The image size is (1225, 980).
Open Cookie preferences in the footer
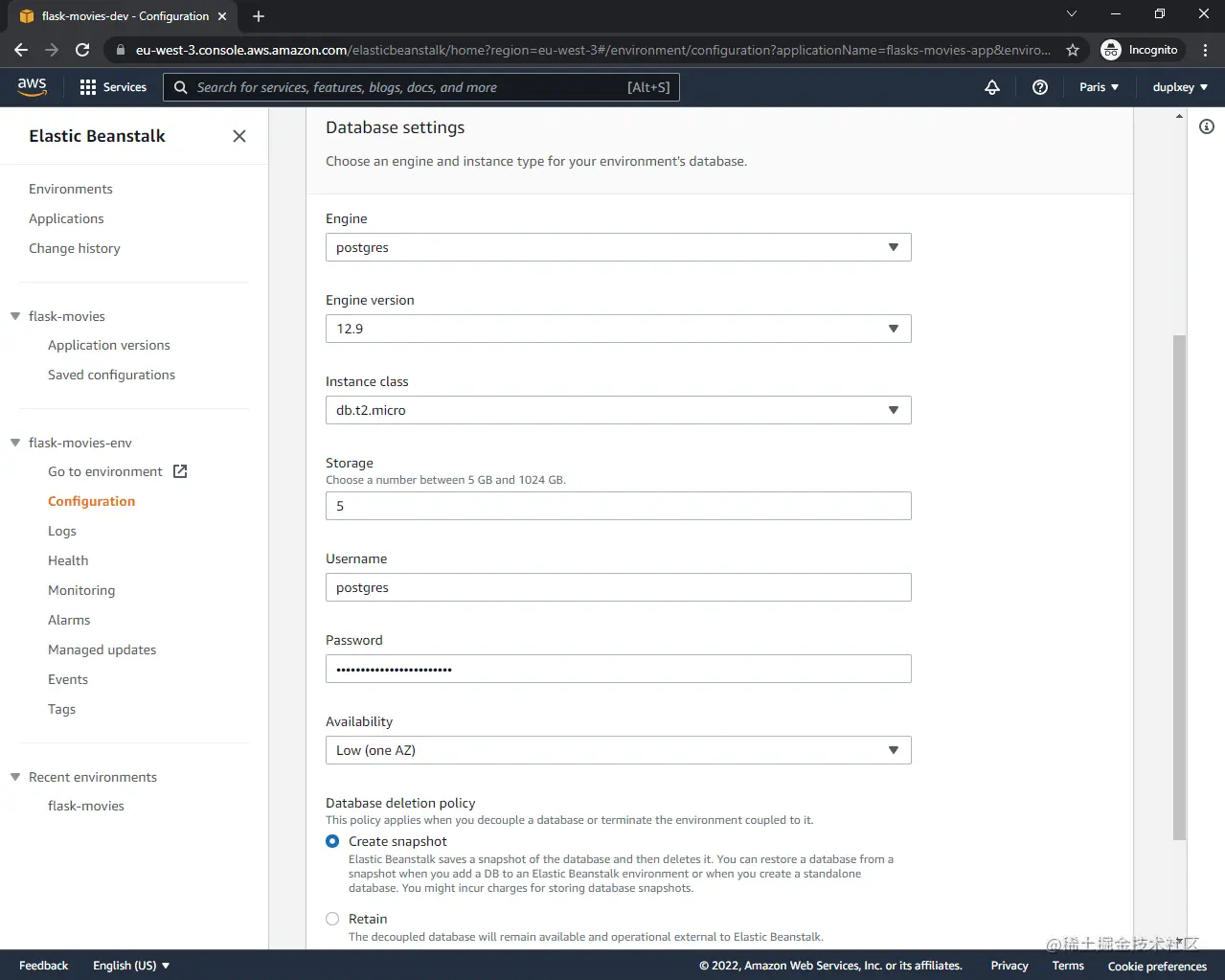point(1157,966)
